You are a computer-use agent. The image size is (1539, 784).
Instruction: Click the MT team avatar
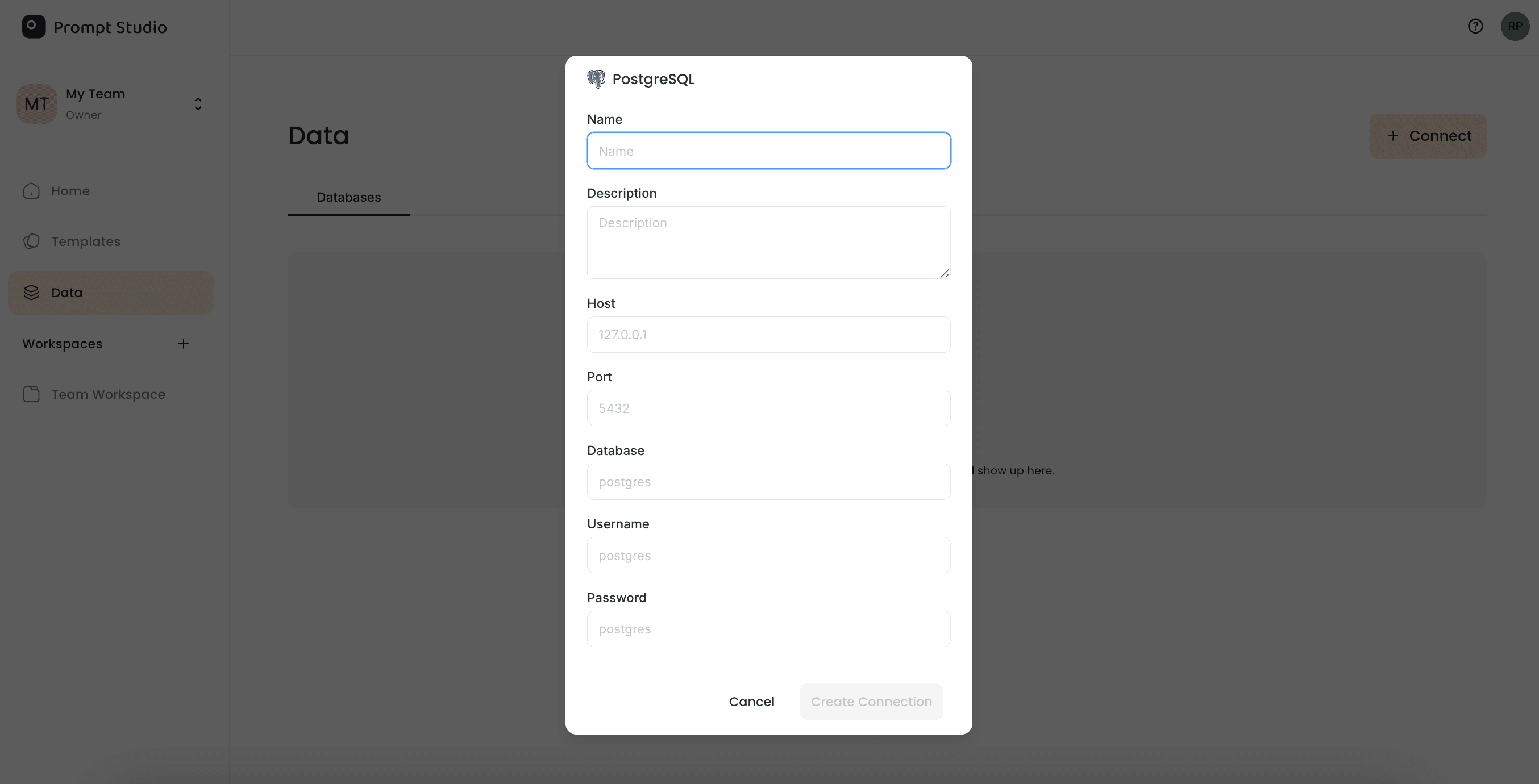[36, 104]
